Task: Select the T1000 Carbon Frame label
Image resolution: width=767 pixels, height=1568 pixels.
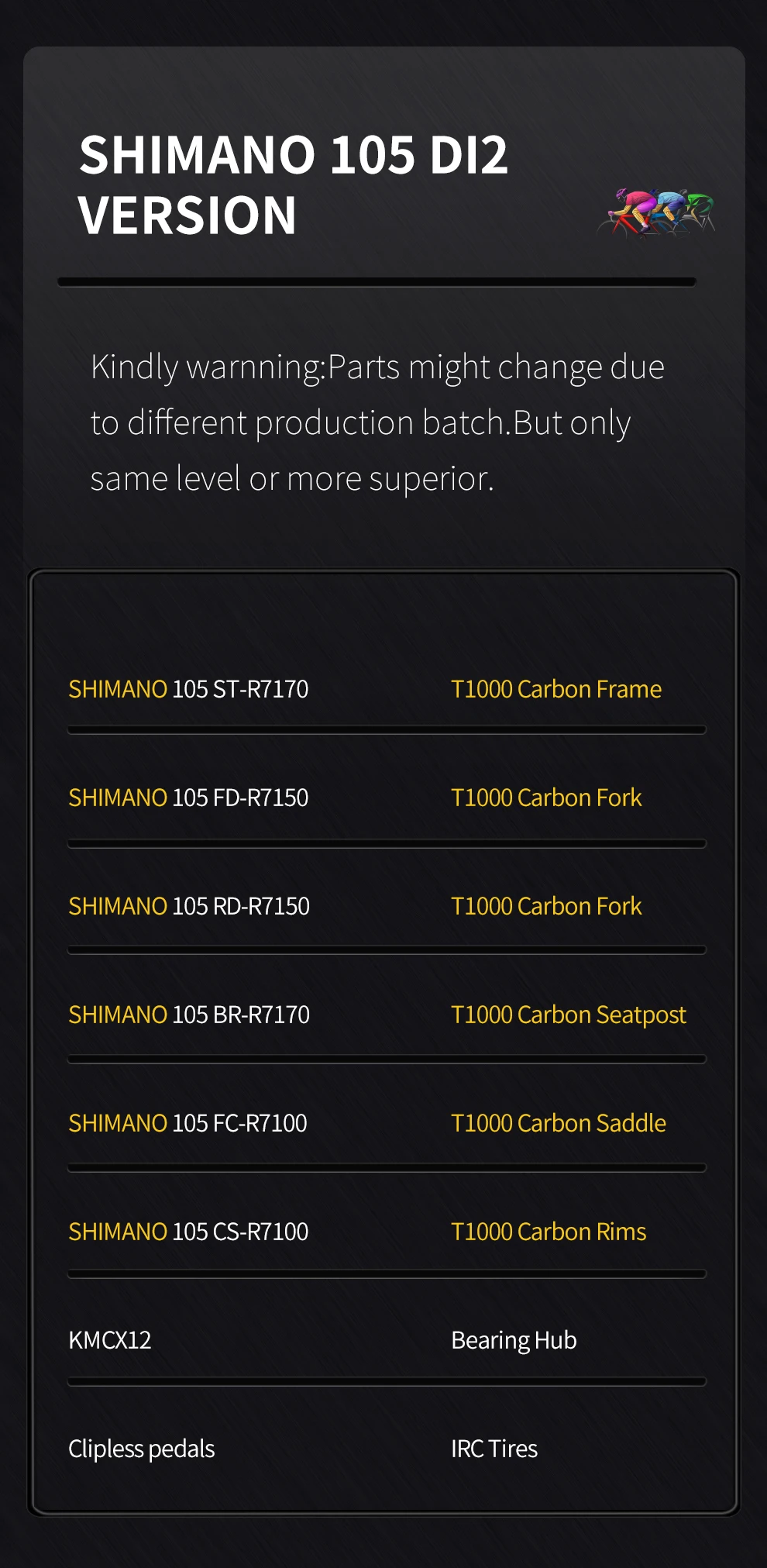Action: coord(555,689)
